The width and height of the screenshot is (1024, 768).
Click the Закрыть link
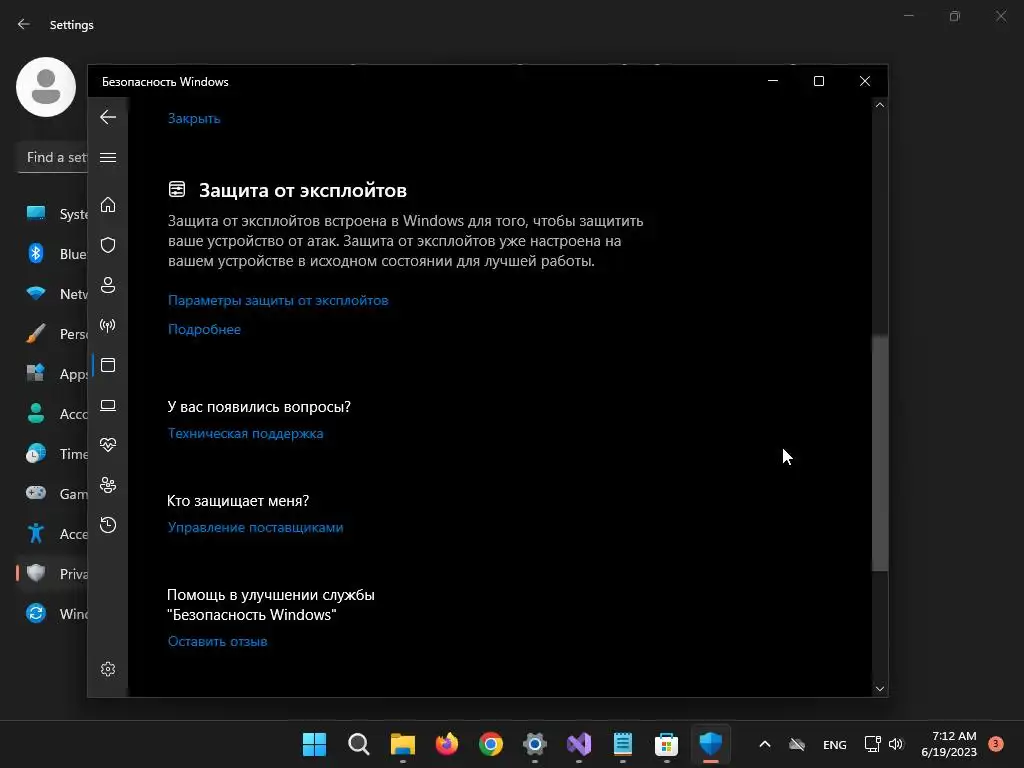pos(194,118)
